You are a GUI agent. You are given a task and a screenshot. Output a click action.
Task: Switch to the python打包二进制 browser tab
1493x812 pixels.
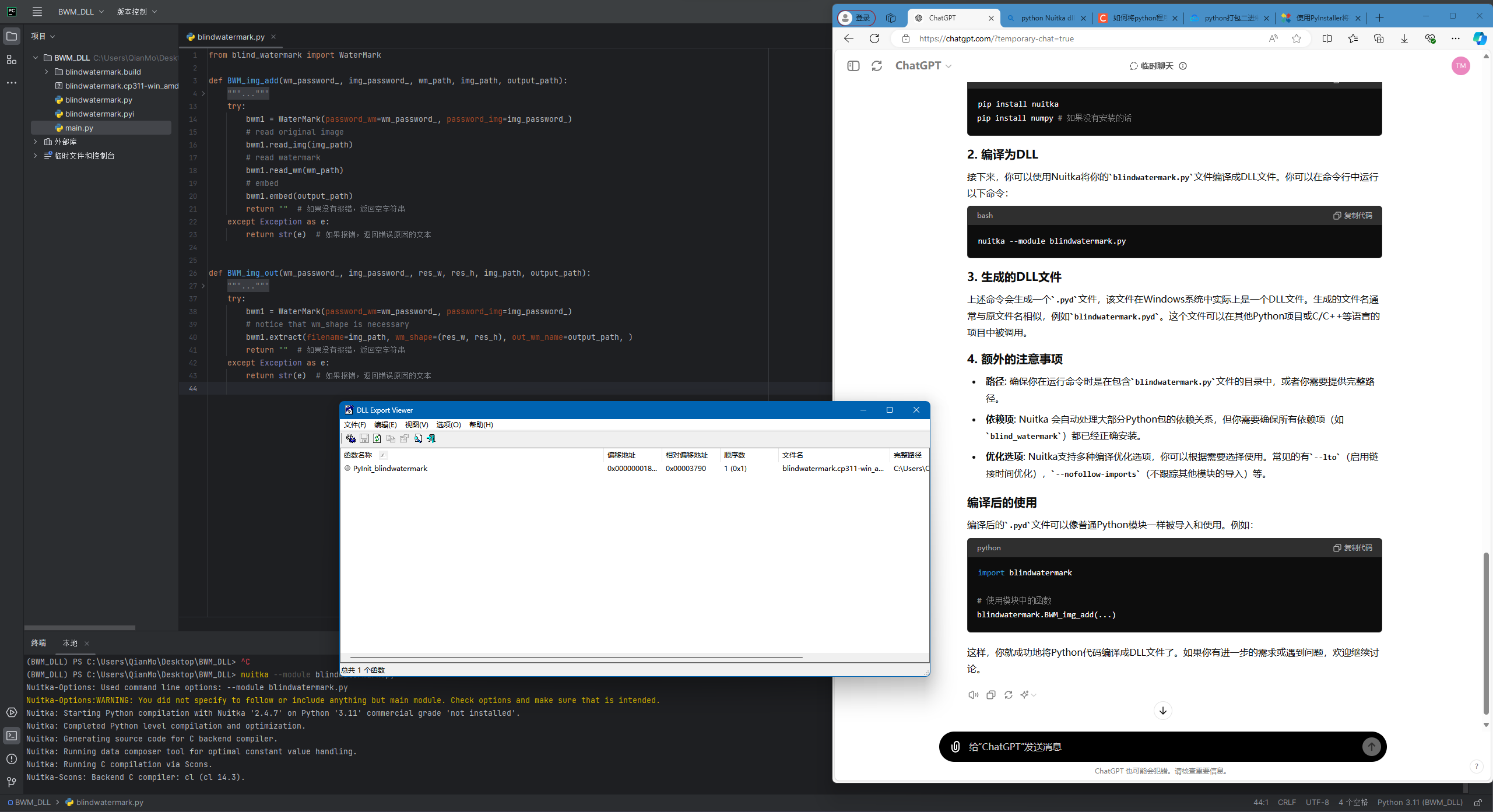click(1230, 18)
